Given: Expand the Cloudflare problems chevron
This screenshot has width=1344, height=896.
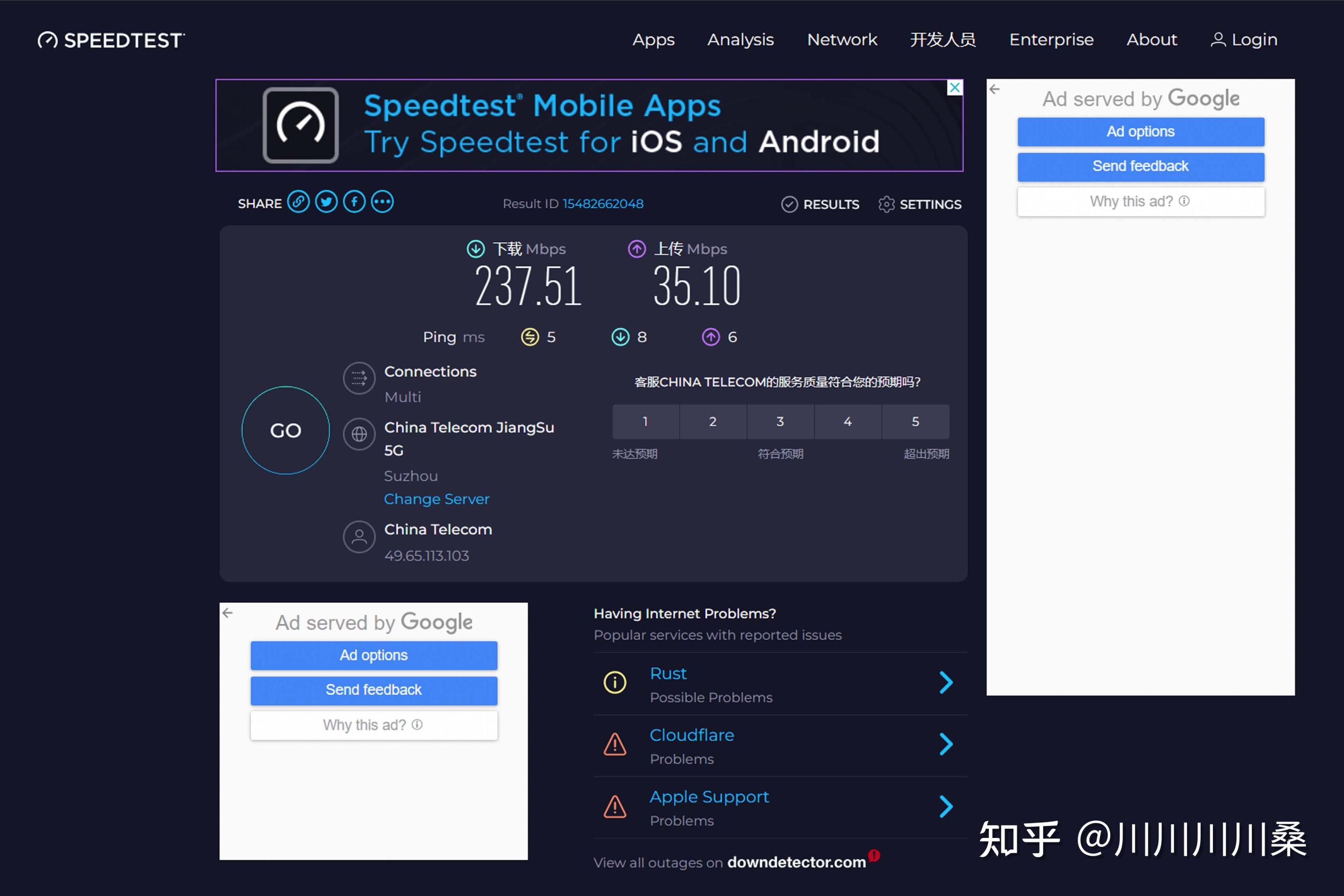Looking at the screenshot, I should click(x=946, y=744).
